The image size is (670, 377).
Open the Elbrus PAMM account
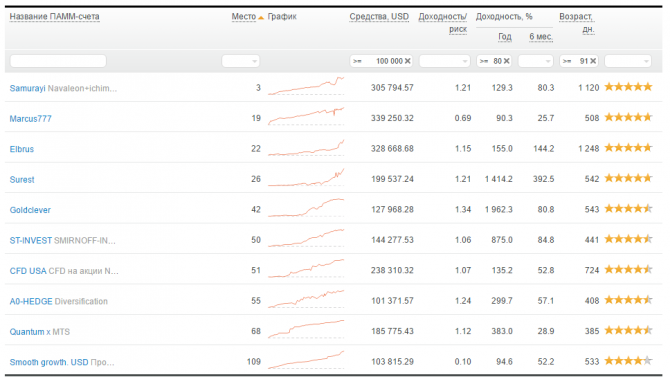click(22, 149)
